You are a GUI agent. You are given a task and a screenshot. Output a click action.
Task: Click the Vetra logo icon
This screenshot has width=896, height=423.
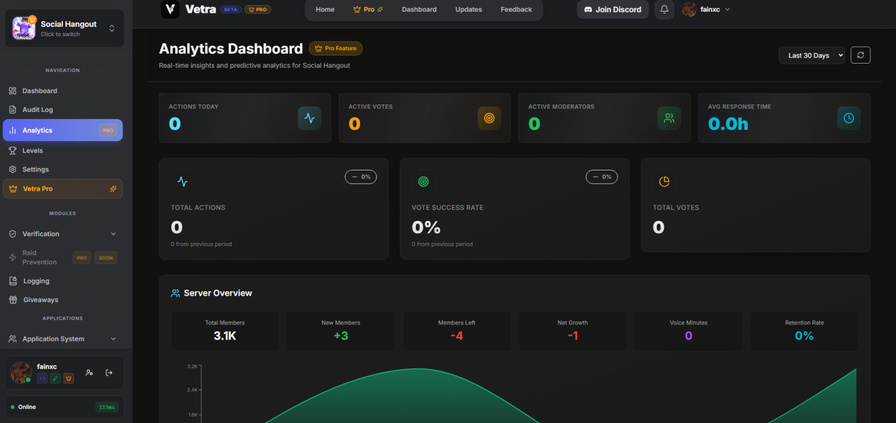170,9
